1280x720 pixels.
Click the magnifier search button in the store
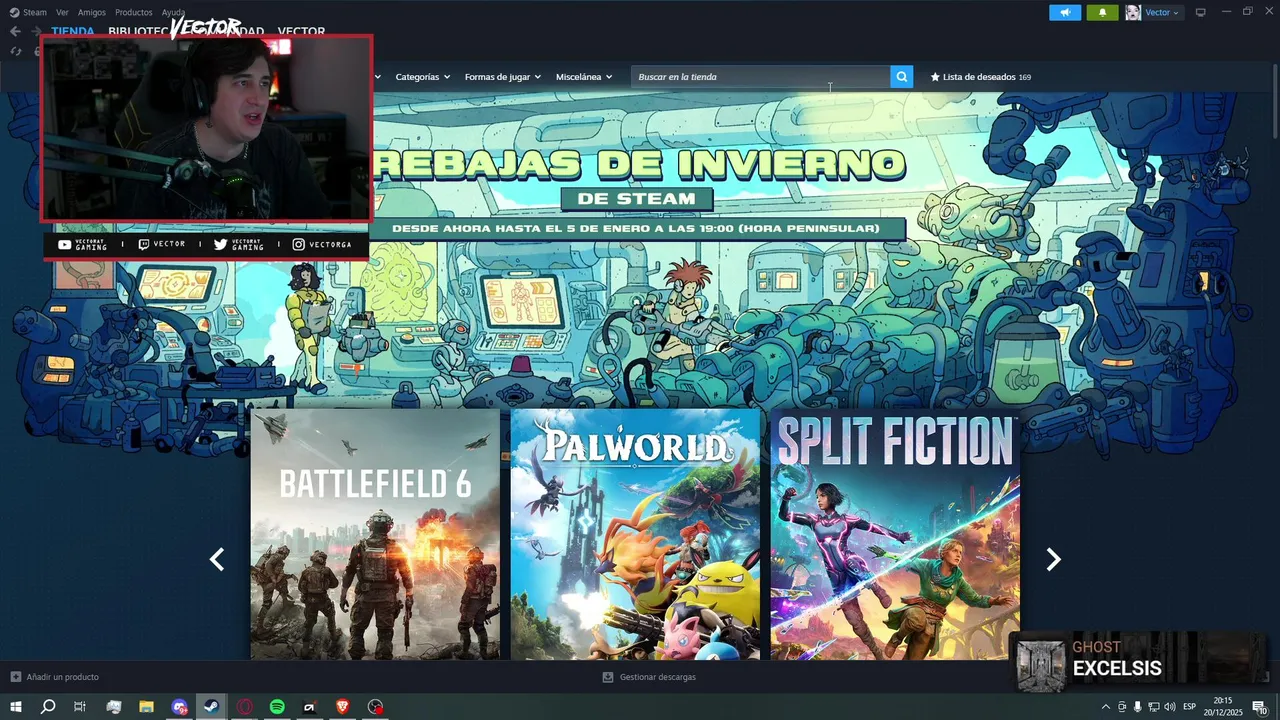click(x=902, y=77)
